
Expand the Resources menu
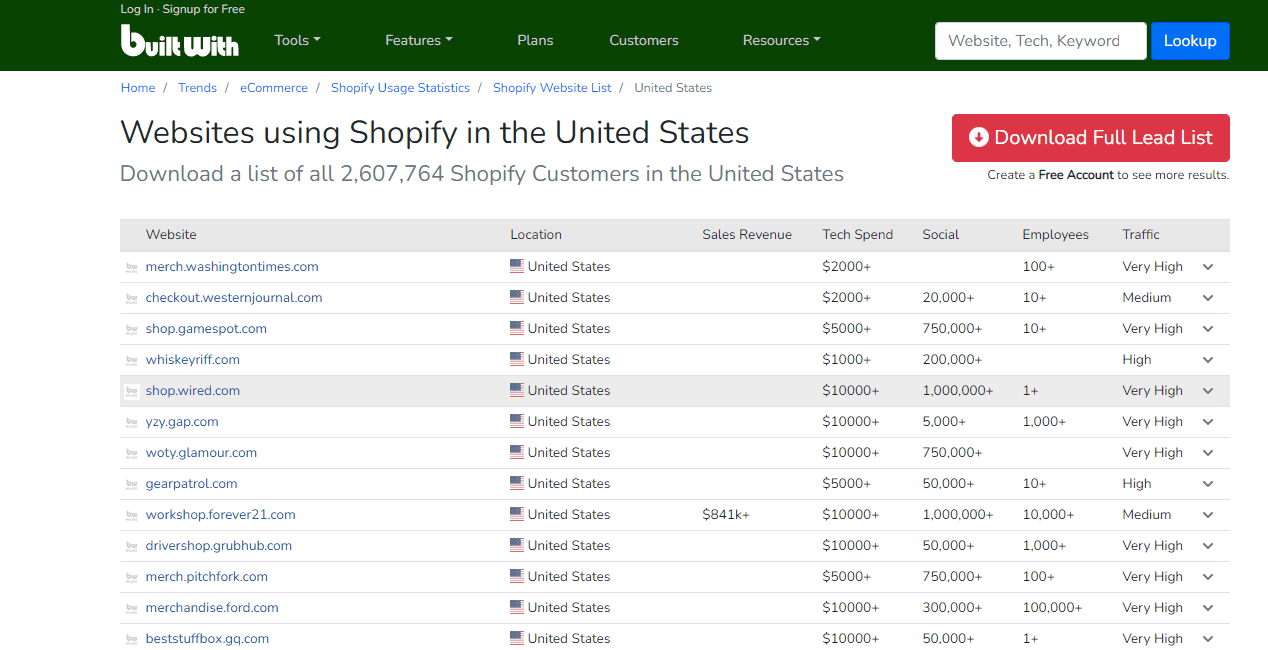coord(781,40)
